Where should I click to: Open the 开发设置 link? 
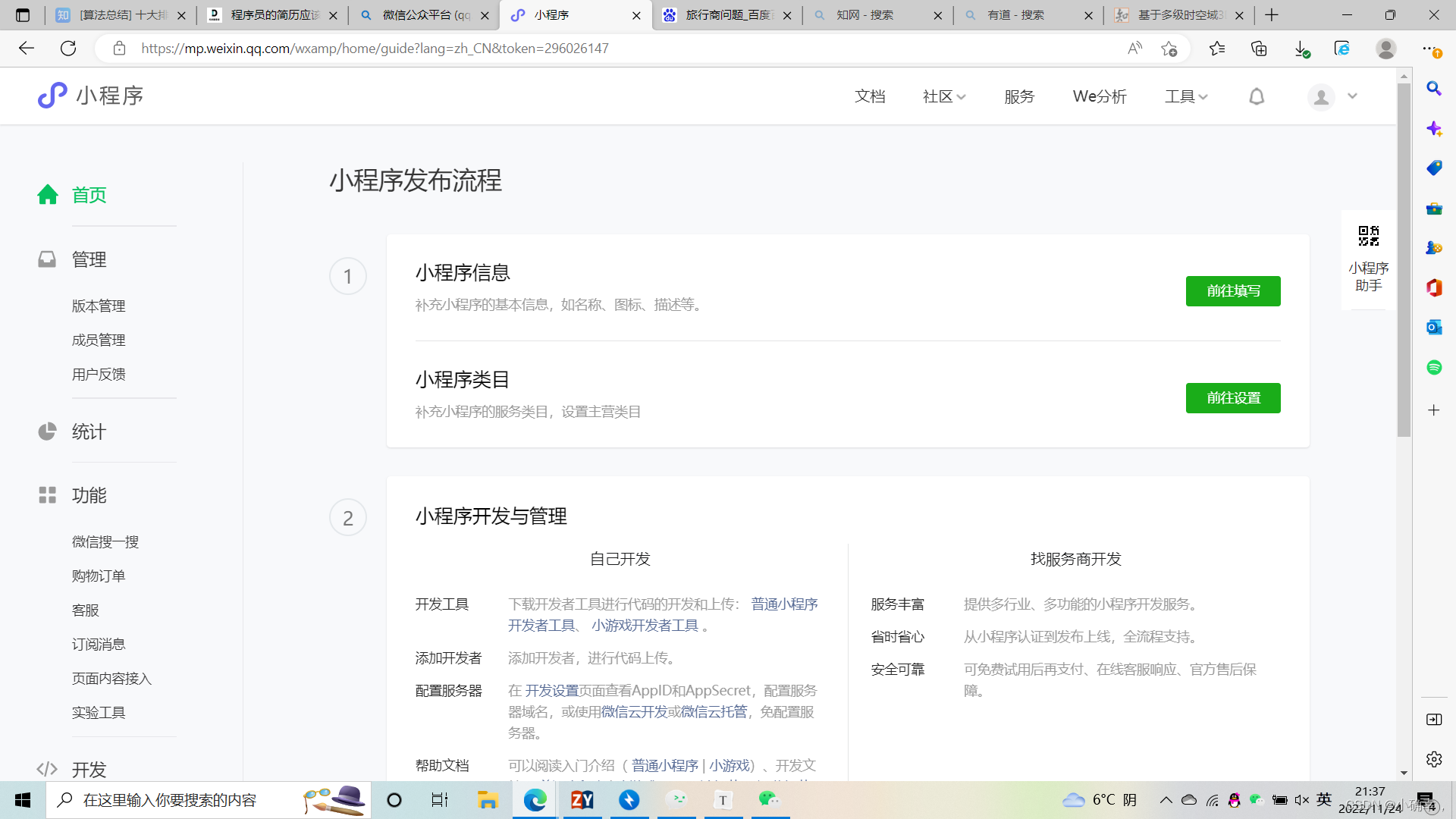pyautogui.click(x=552, y=691)
